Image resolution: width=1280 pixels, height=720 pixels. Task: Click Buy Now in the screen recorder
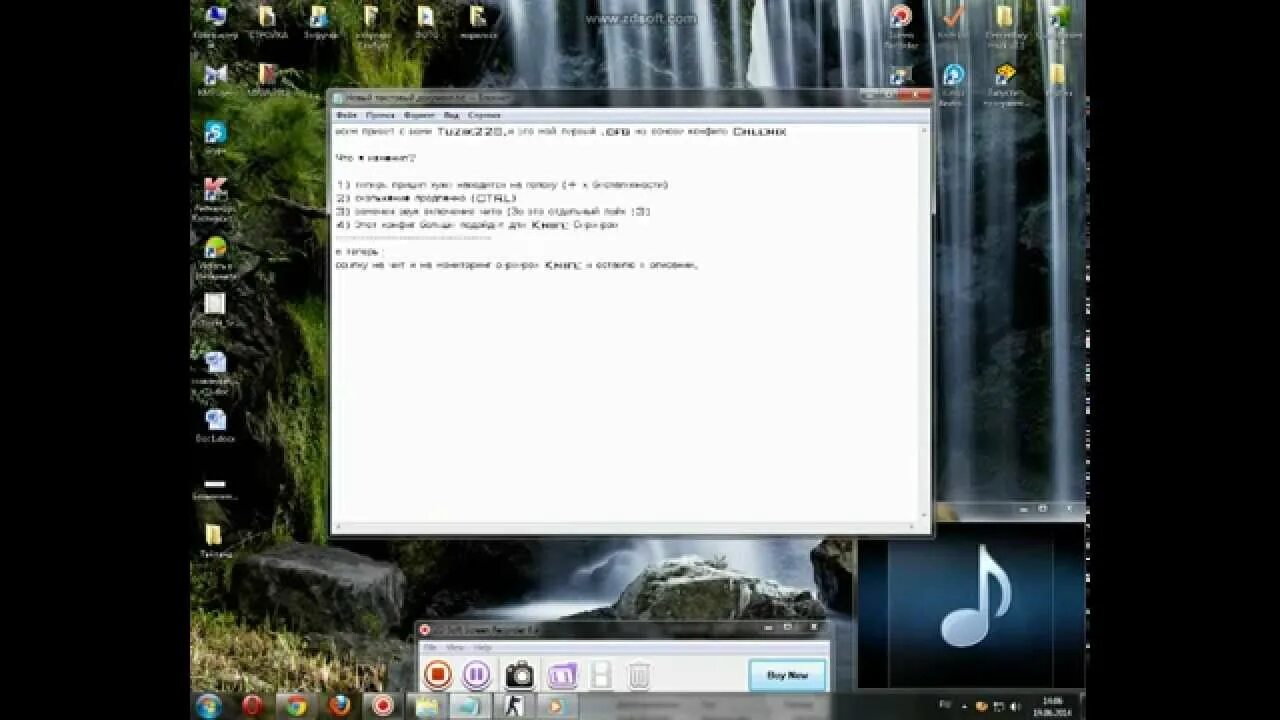pyautogui.click(x=787, y=675)
